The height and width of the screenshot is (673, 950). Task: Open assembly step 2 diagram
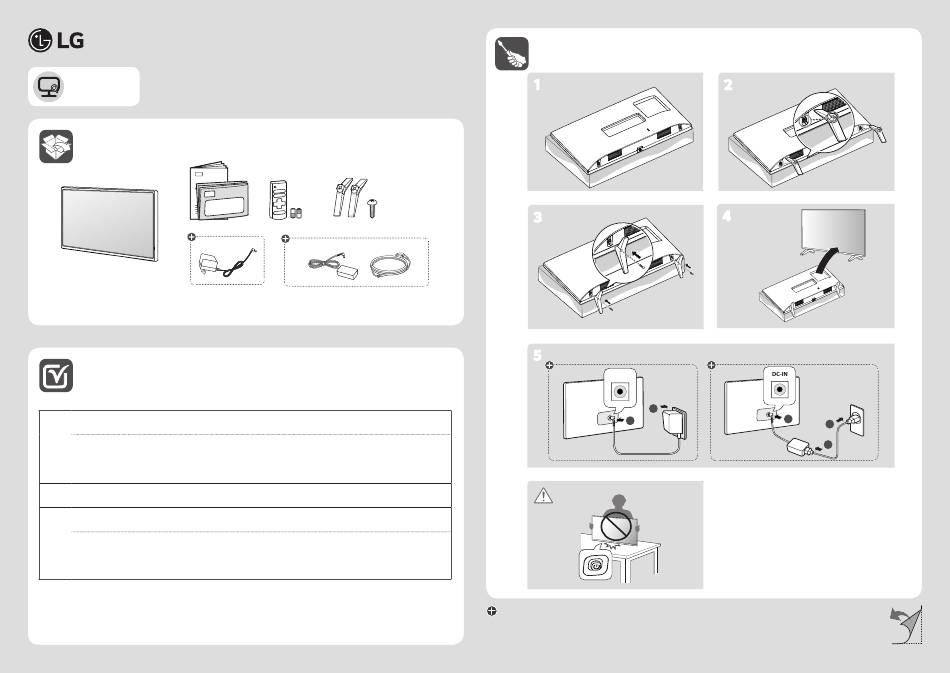[806, 132]
